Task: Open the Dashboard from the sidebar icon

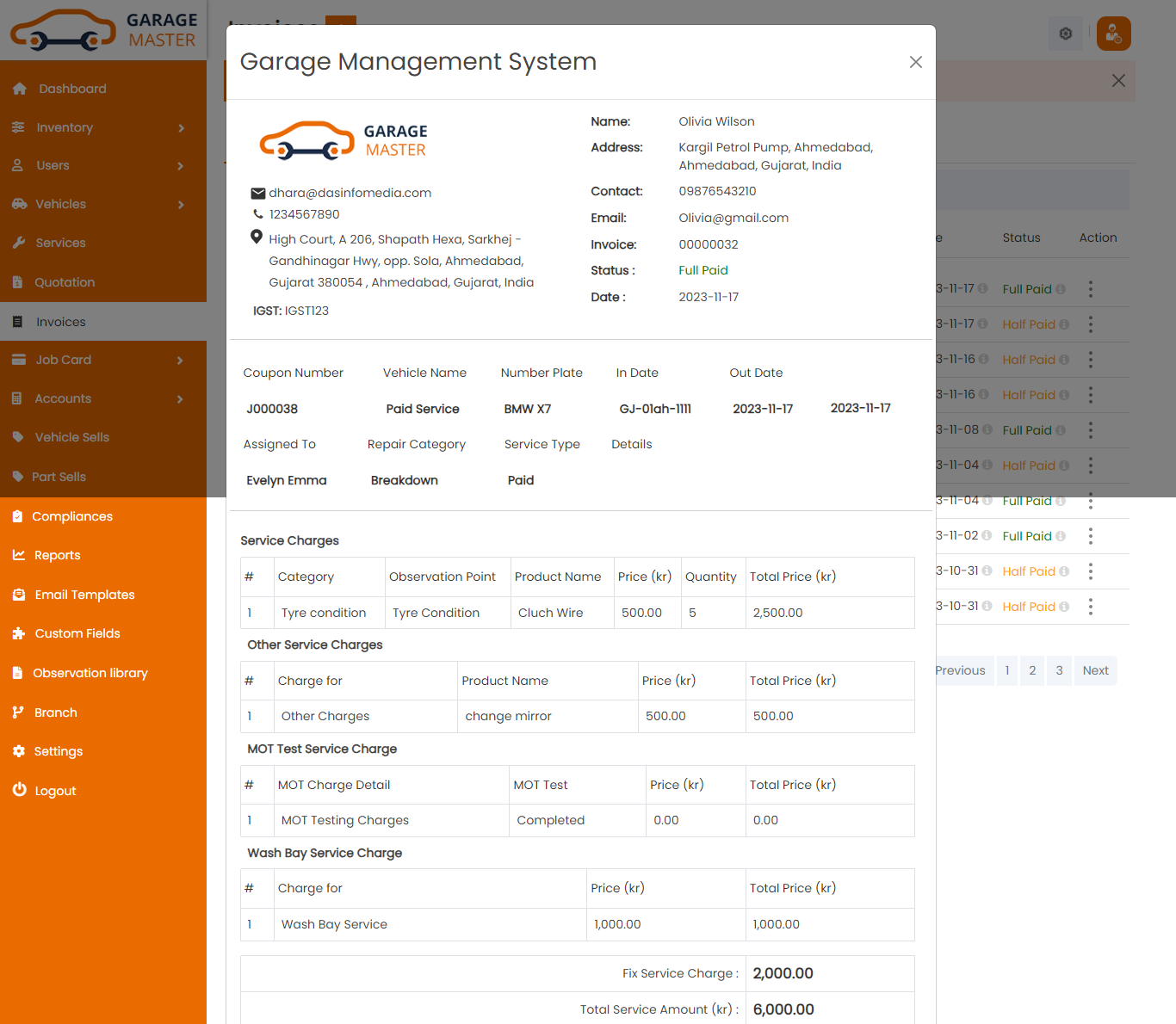Action: (20, 88)
